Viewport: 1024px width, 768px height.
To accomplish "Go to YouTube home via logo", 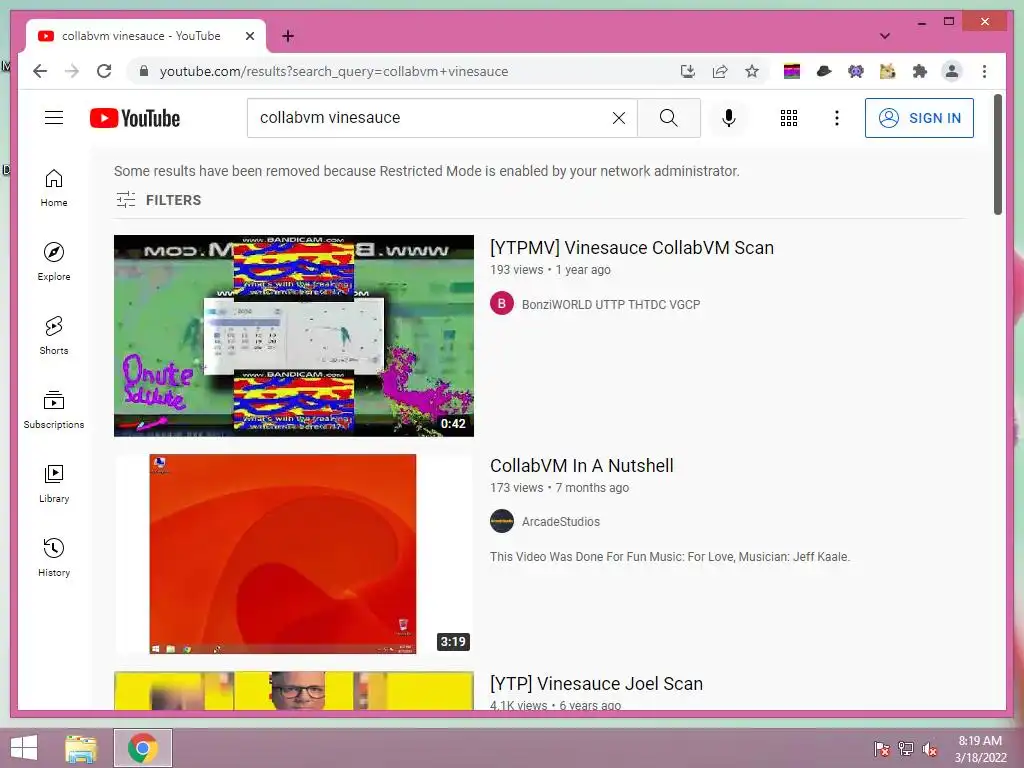I will point(135,118).
